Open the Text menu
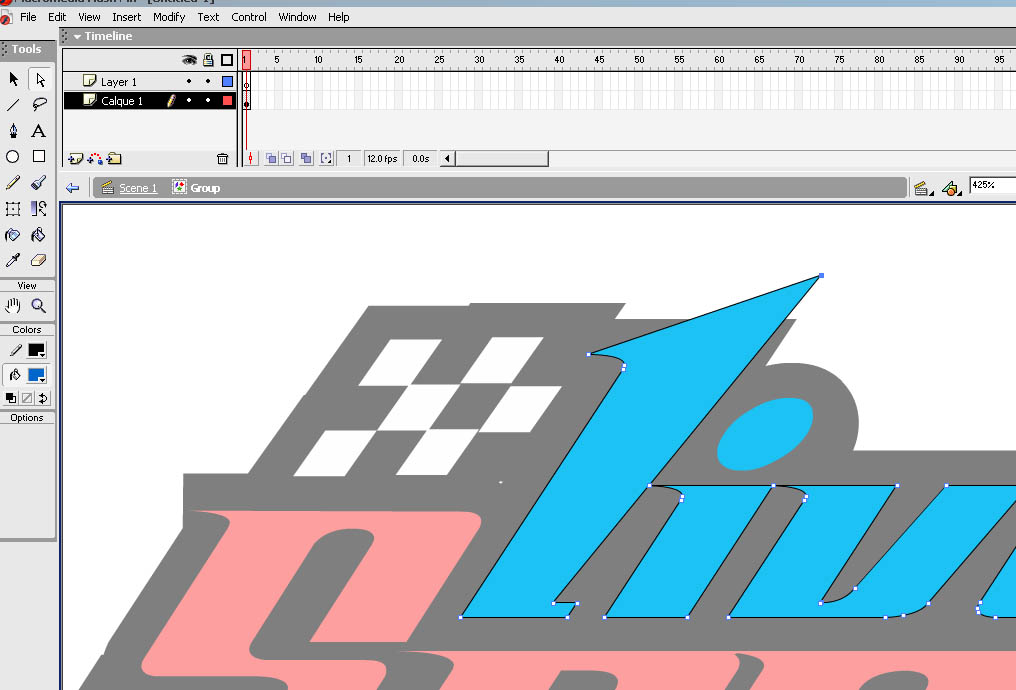This screenshot has width=1016, height=690. pos(208,17)
